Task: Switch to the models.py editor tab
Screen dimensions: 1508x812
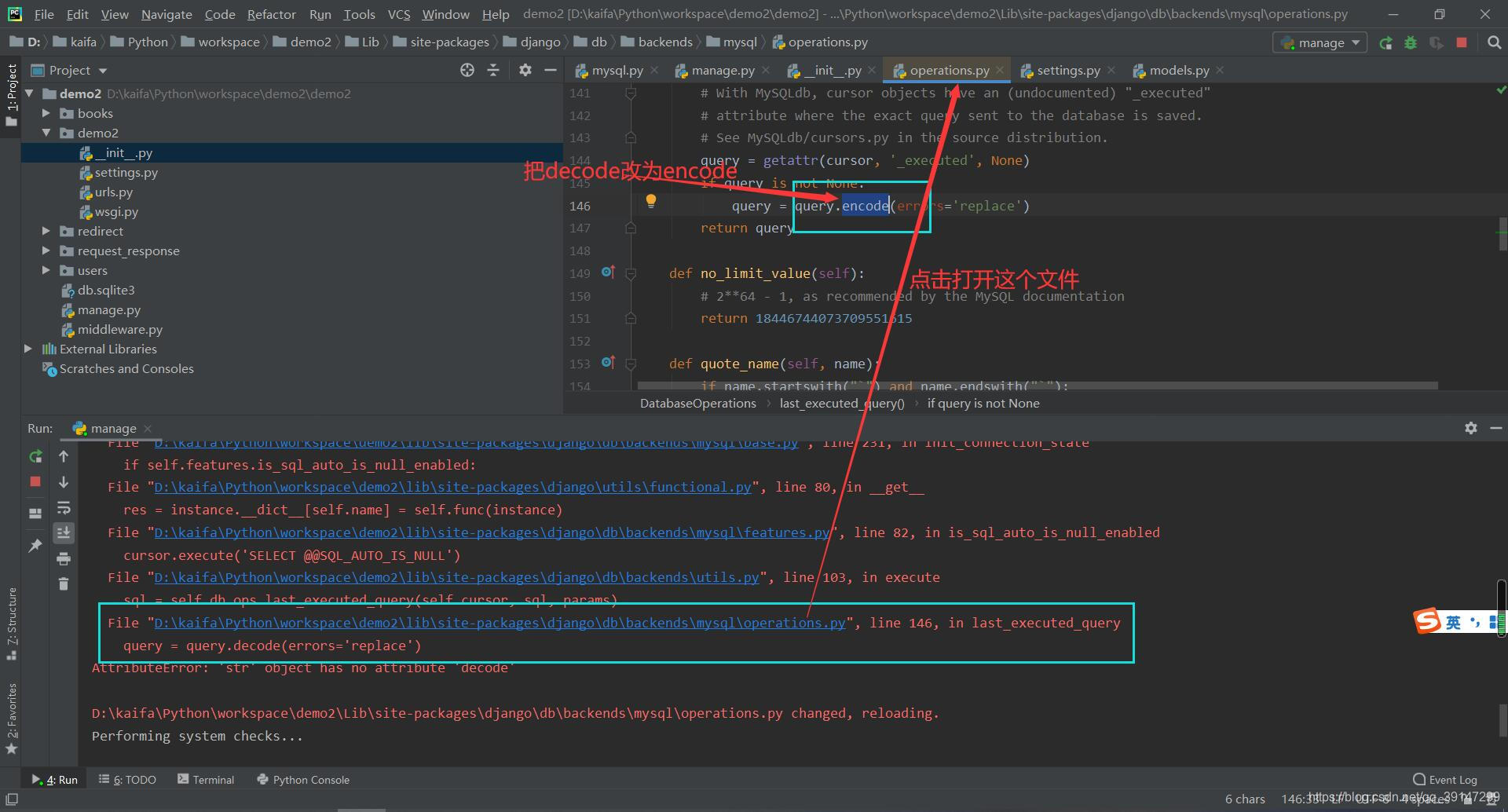Action: coord(1178,70)
